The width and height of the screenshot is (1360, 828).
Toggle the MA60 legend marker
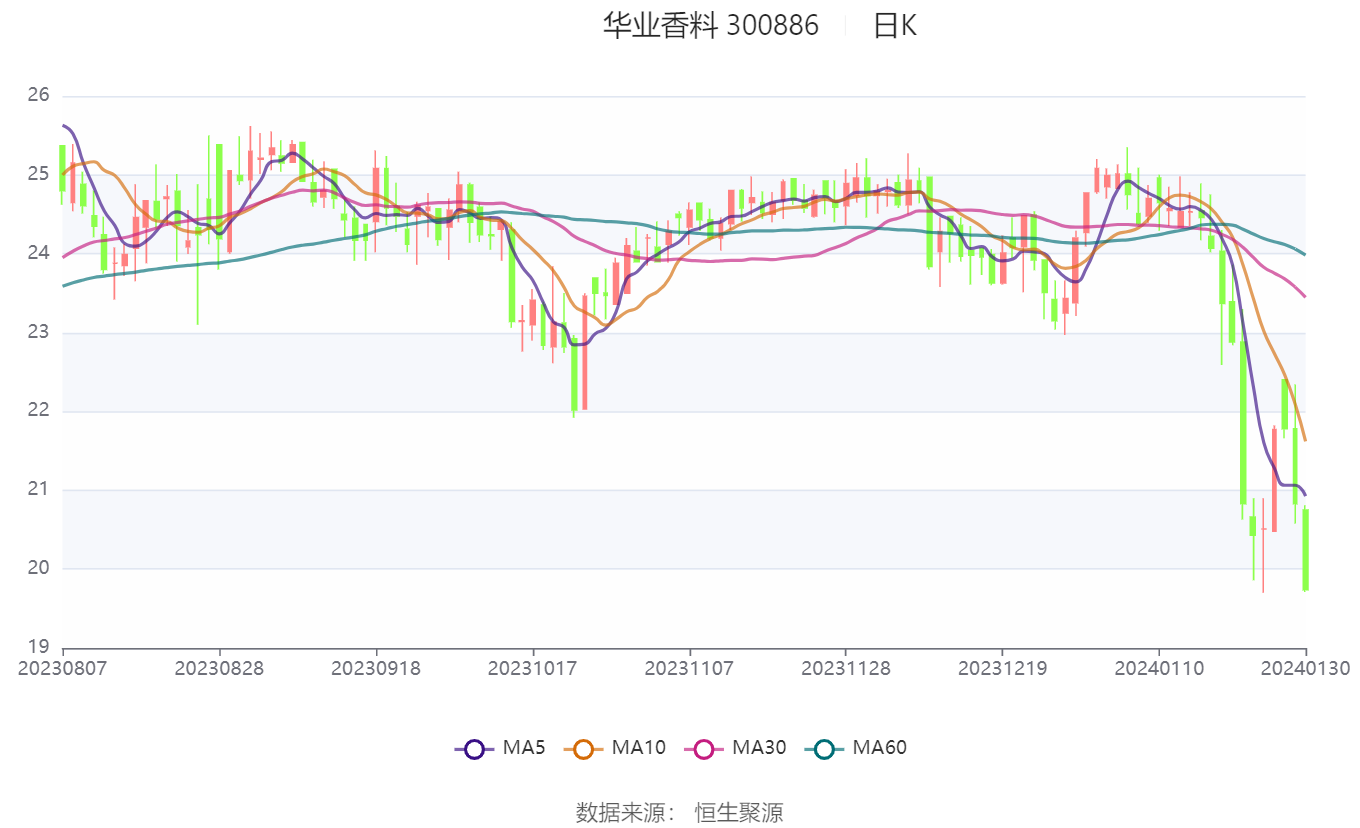point(824,748)
